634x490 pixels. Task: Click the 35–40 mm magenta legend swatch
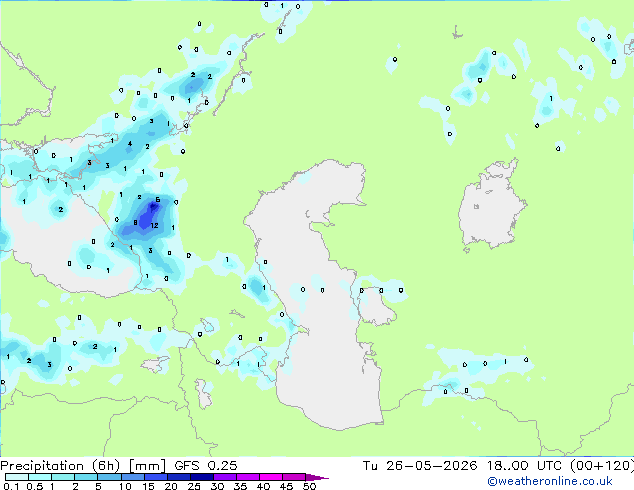(247, 477)
